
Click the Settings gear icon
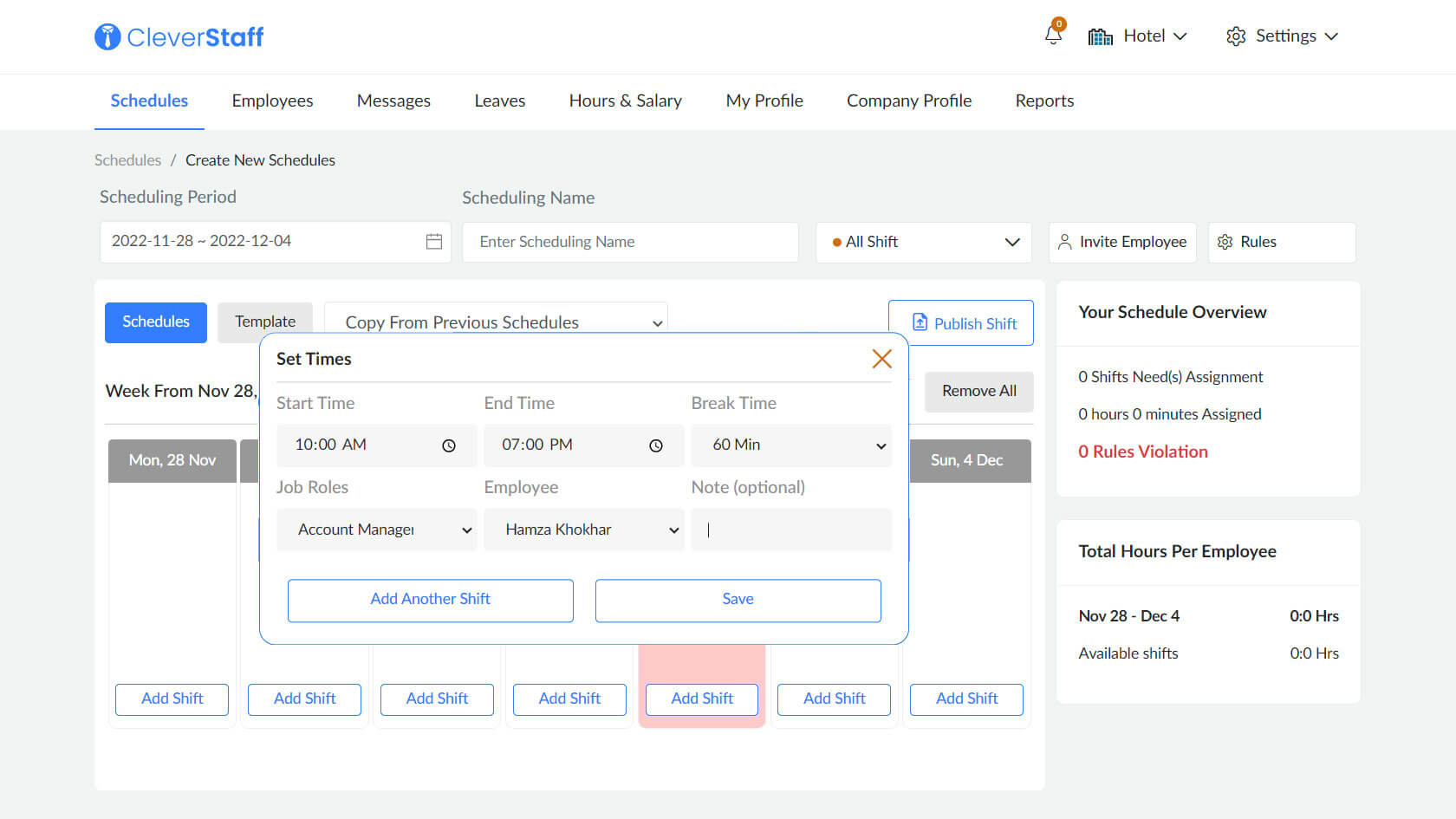point(1236,36)
